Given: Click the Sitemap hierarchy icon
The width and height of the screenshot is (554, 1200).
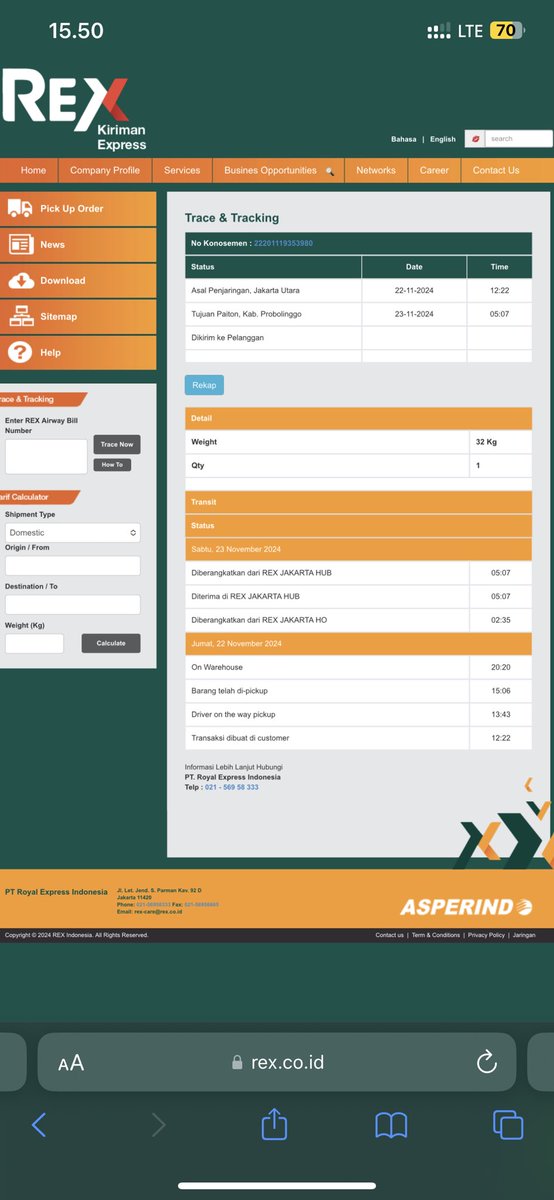Looking at the screenshot, I should coord(20,316).
